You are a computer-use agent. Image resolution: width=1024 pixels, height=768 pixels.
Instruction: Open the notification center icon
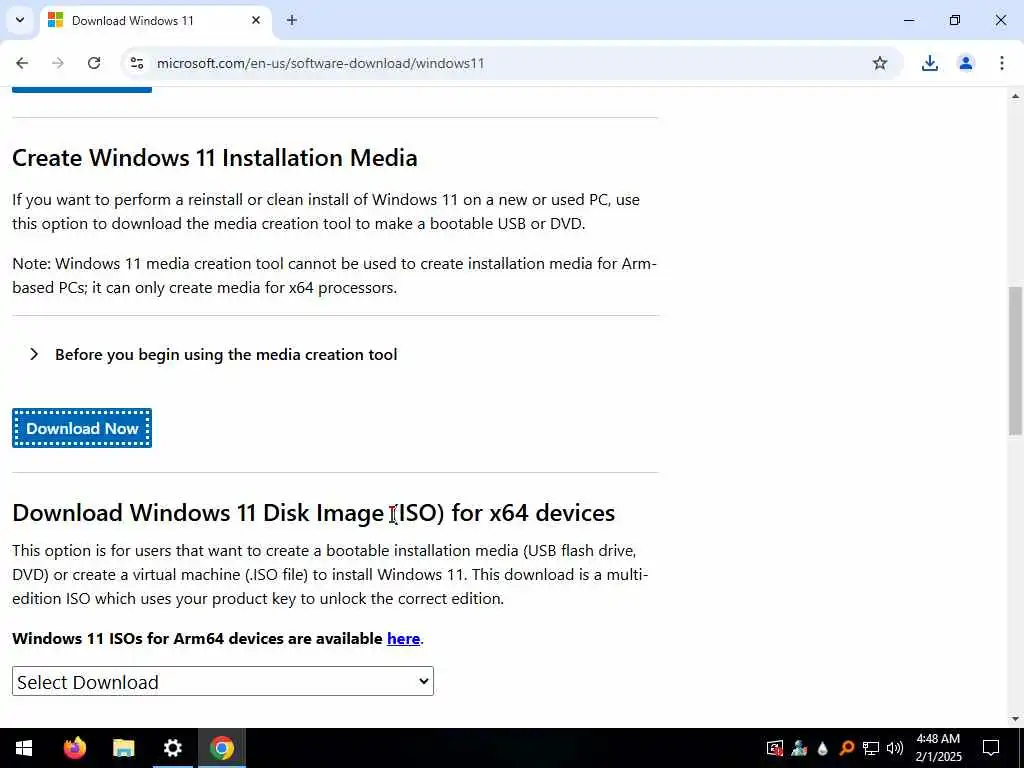click(x=991, y=748)
